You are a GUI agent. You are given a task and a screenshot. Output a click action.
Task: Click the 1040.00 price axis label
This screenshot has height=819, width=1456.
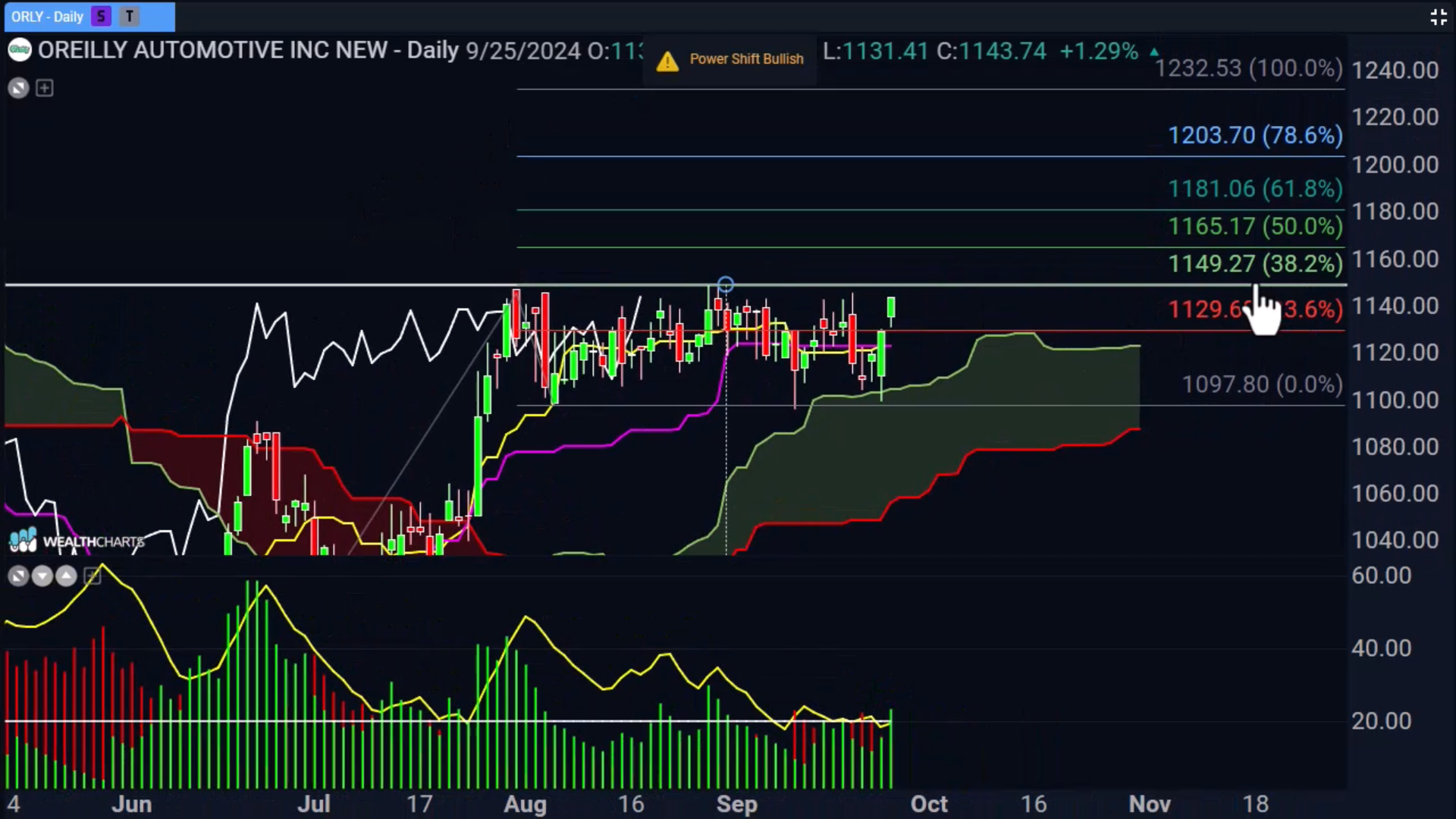pyautogui.click(x=1395, y=541)
